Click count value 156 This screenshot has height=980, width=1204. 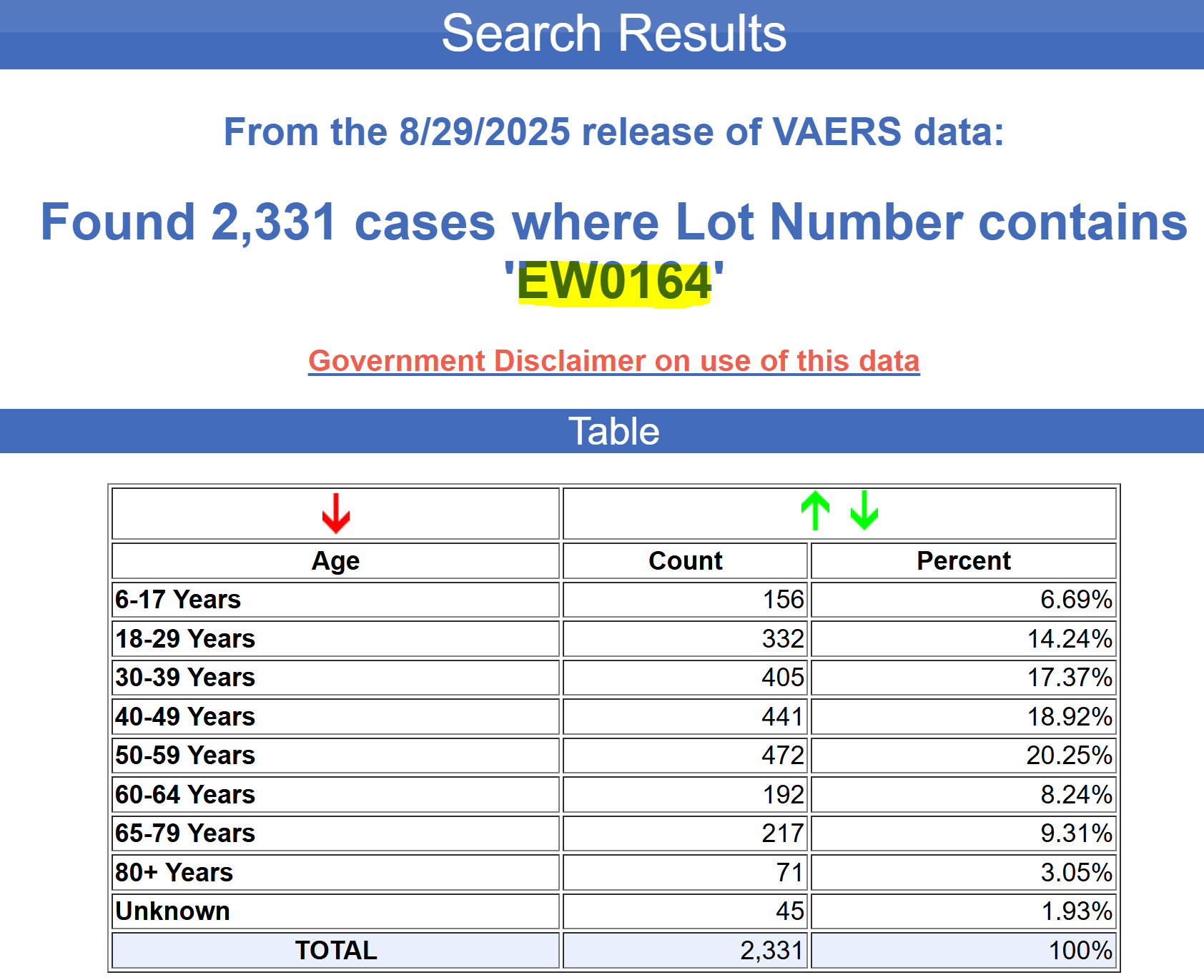tap(783, 600)
